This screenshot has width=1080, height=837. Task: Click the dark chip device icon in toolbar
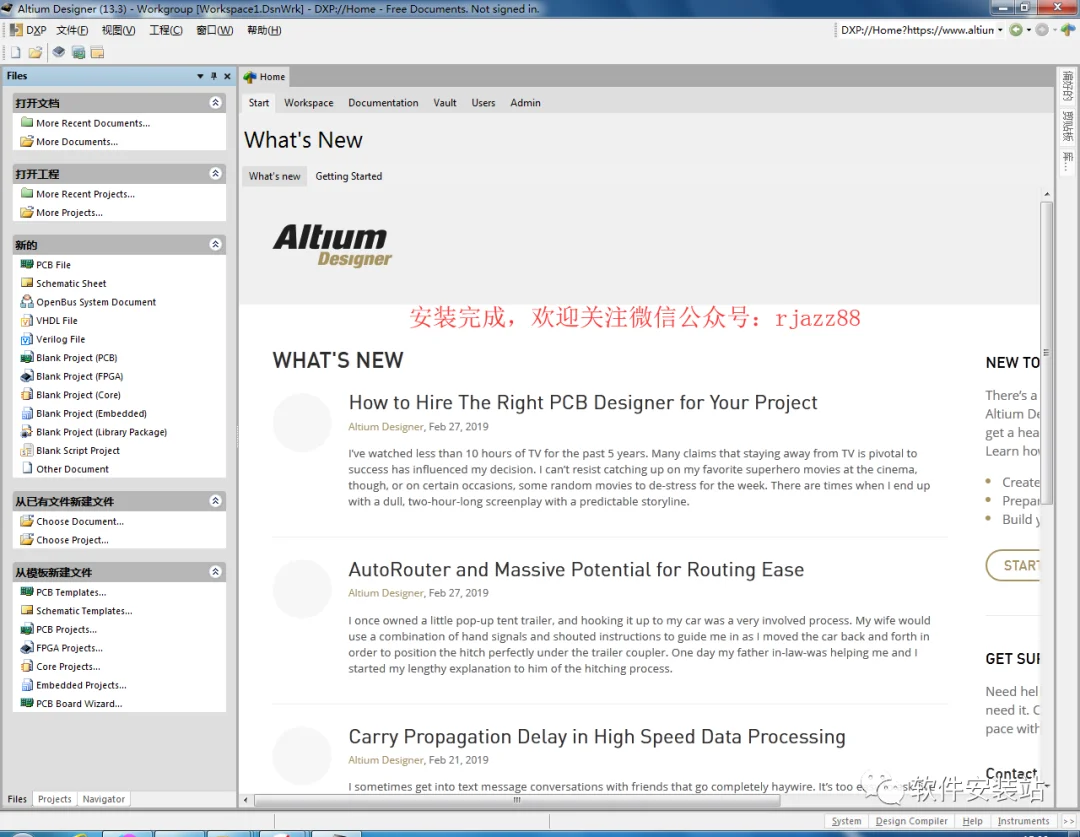pos(59,52)
